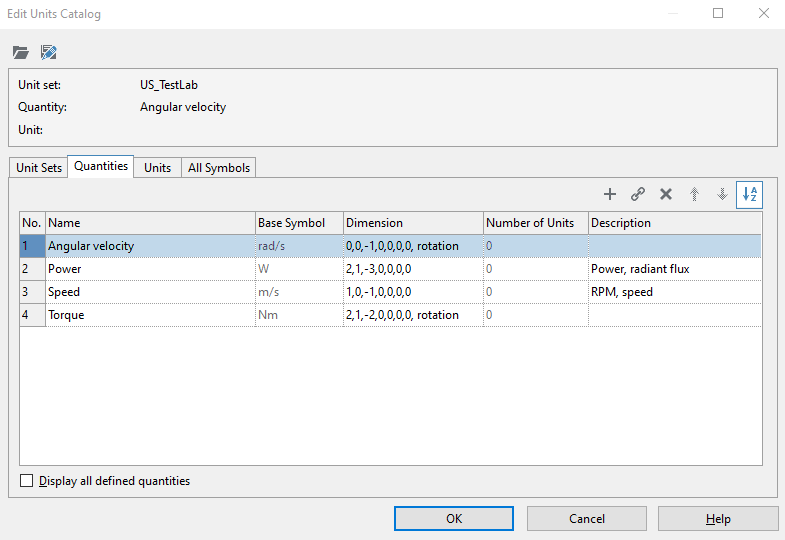The height and width of the screenshot is (540, 785).
Task: Click 'Power, radiant flux' description cell
Action: 675,269
